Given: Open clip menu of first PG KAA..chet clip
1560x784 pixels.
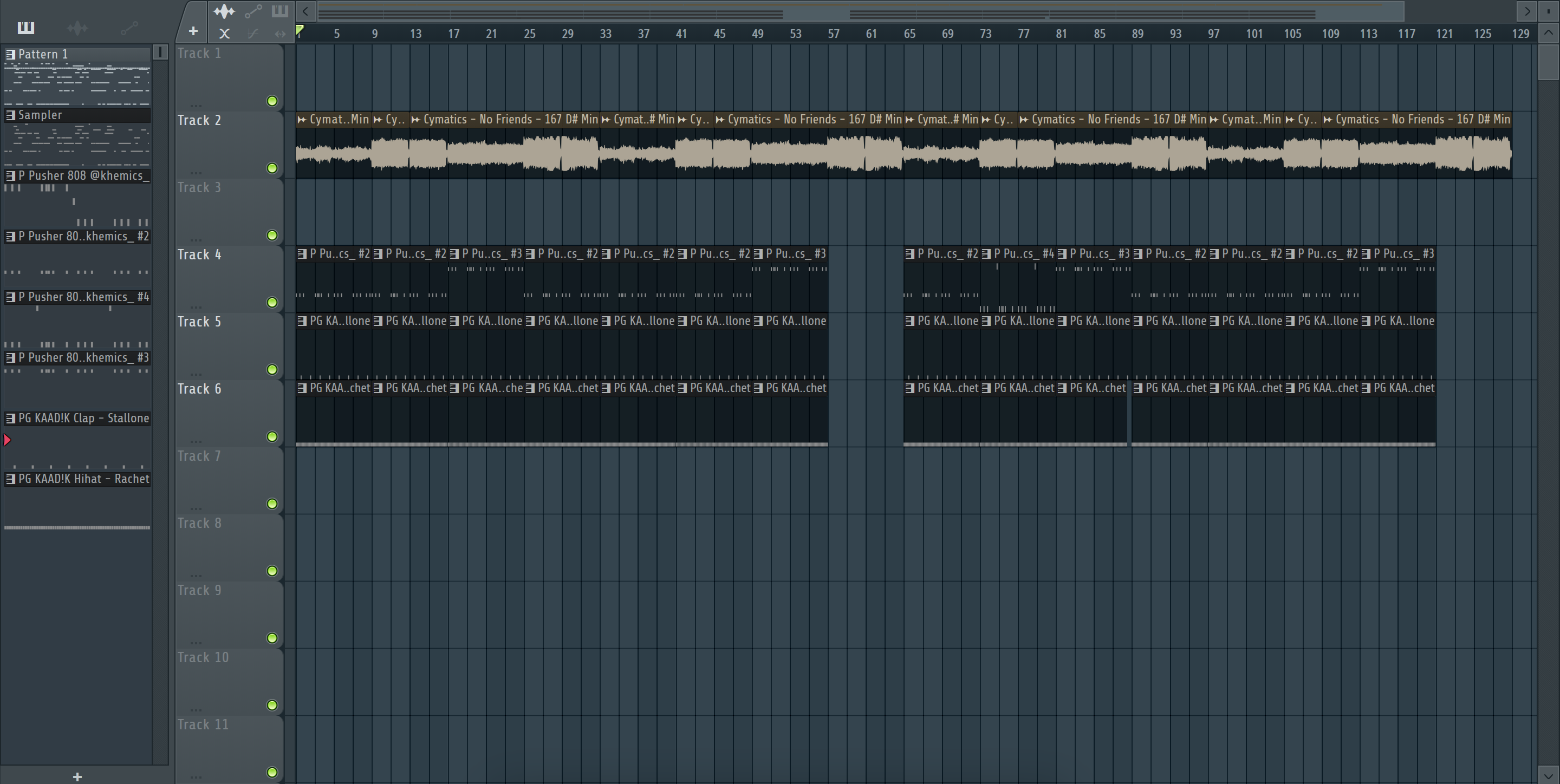Looking at the screenshot, I should click(x=302, y=389).
